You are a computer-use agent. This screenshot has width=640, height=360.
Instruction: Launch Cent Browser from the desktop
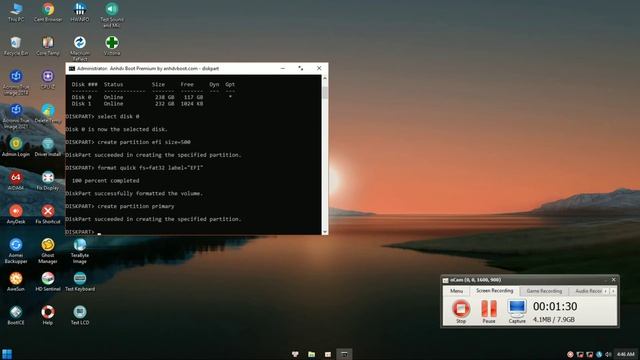(48, 12)
